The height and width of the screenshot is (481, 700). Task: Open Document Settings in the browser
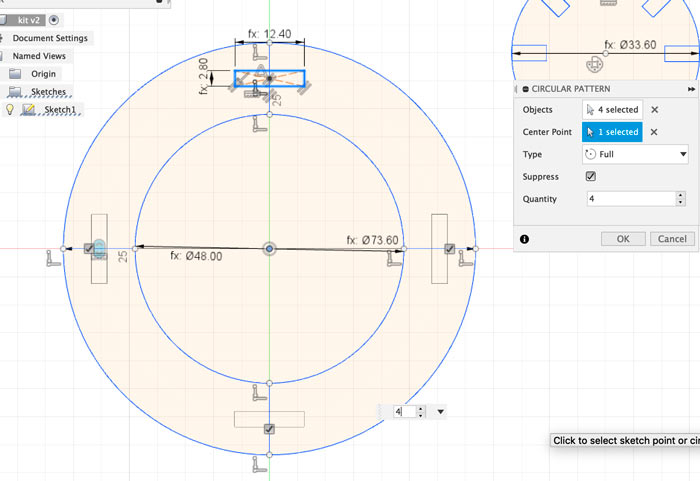click(x=50, y=38)
